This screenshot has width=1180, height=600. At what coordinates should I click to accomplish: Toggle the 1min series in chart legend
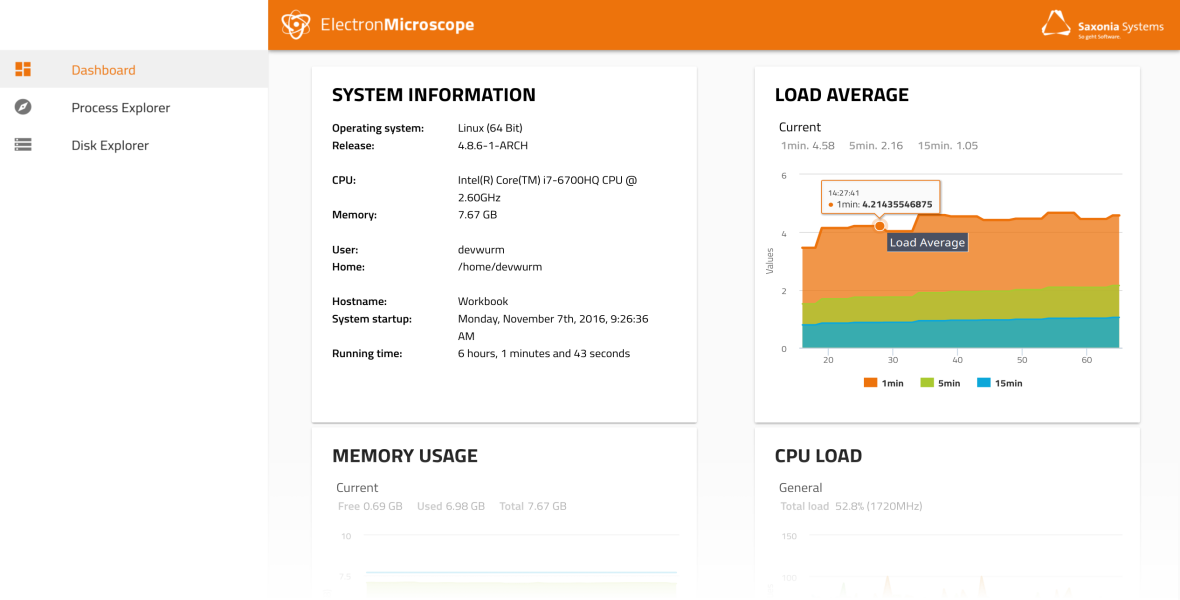coord(892,384)
